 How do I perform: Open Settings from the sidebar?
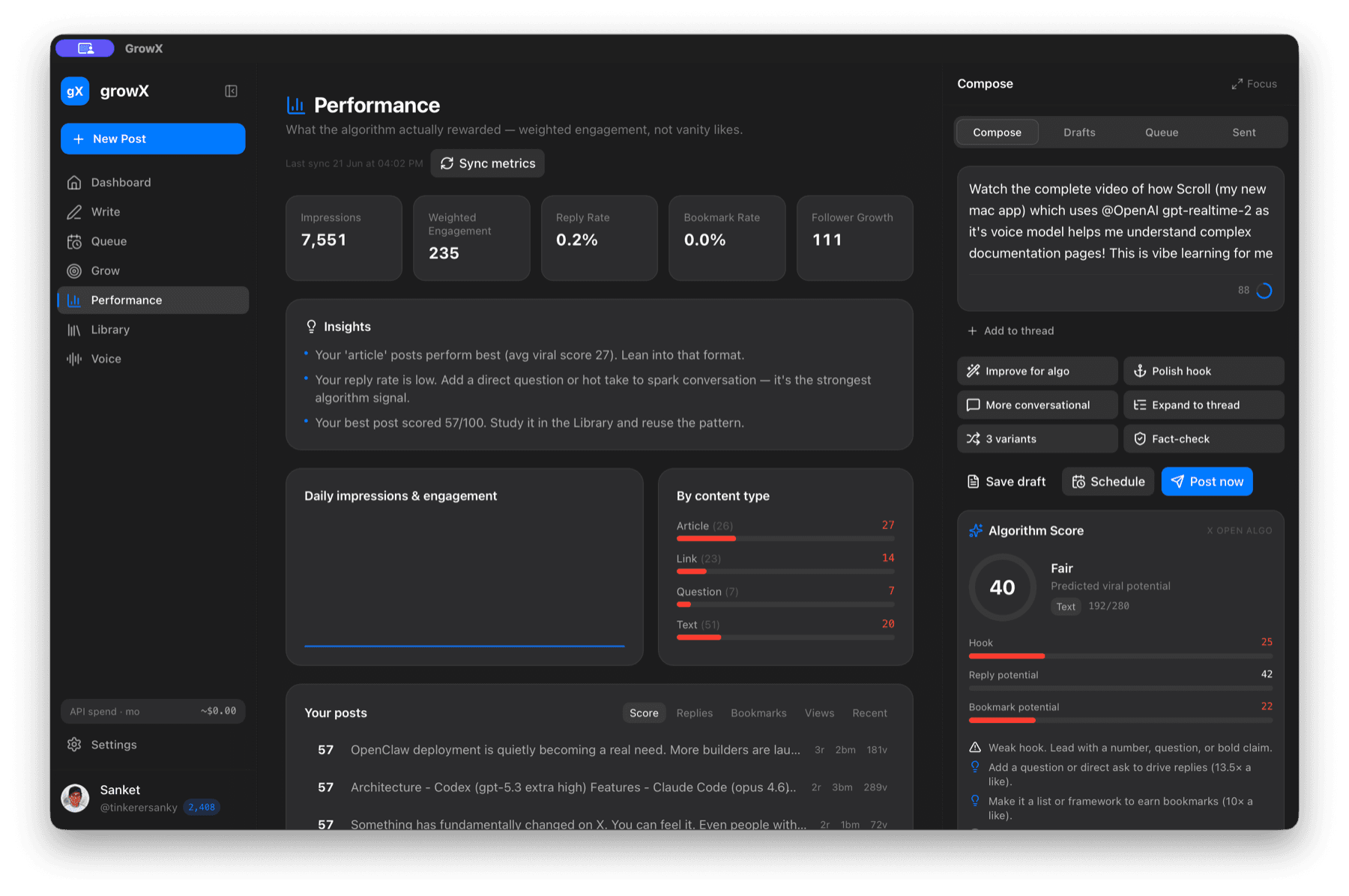[x=153, y=745]
